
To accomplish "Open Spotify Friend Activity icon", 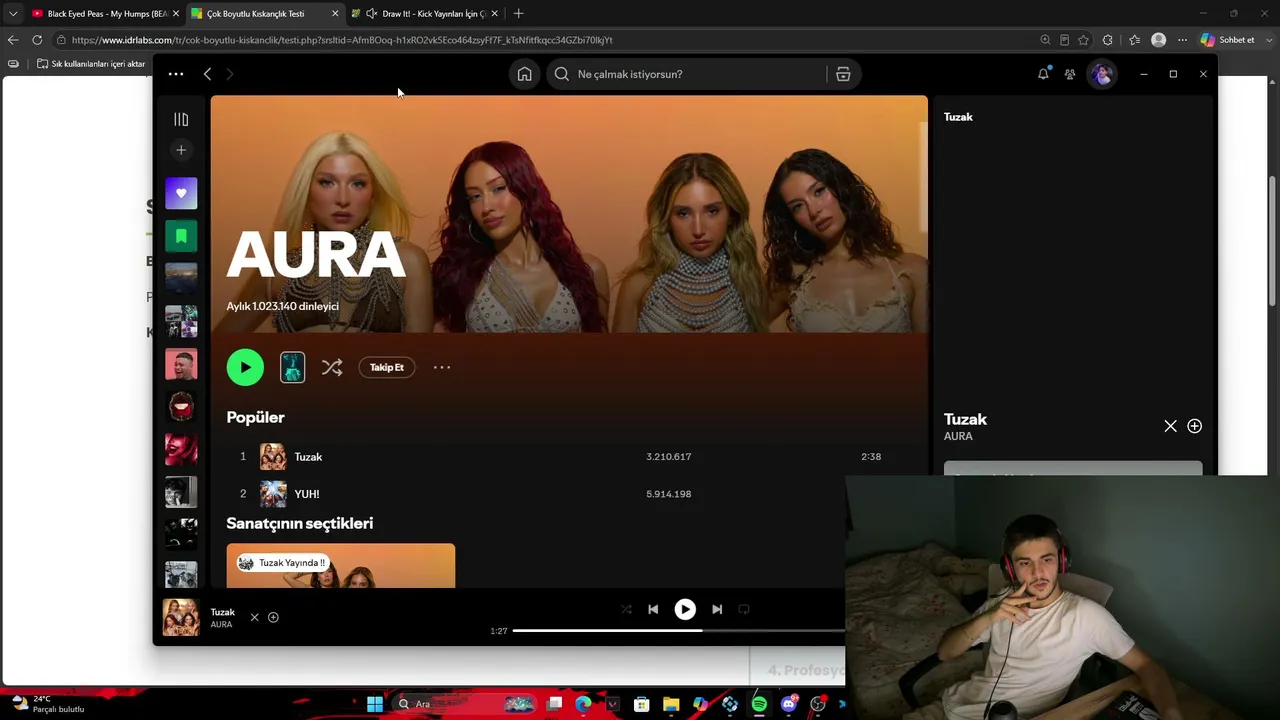I will [x=1070, y=74].
